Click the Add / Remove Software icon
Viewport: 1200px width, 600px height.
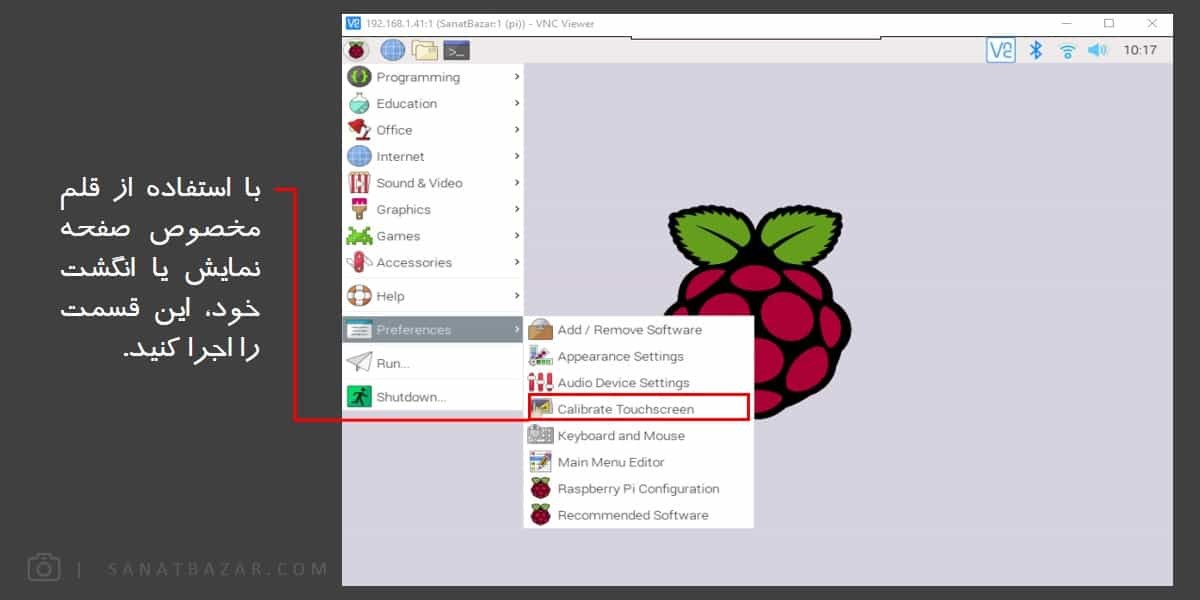tap(540, 330)
